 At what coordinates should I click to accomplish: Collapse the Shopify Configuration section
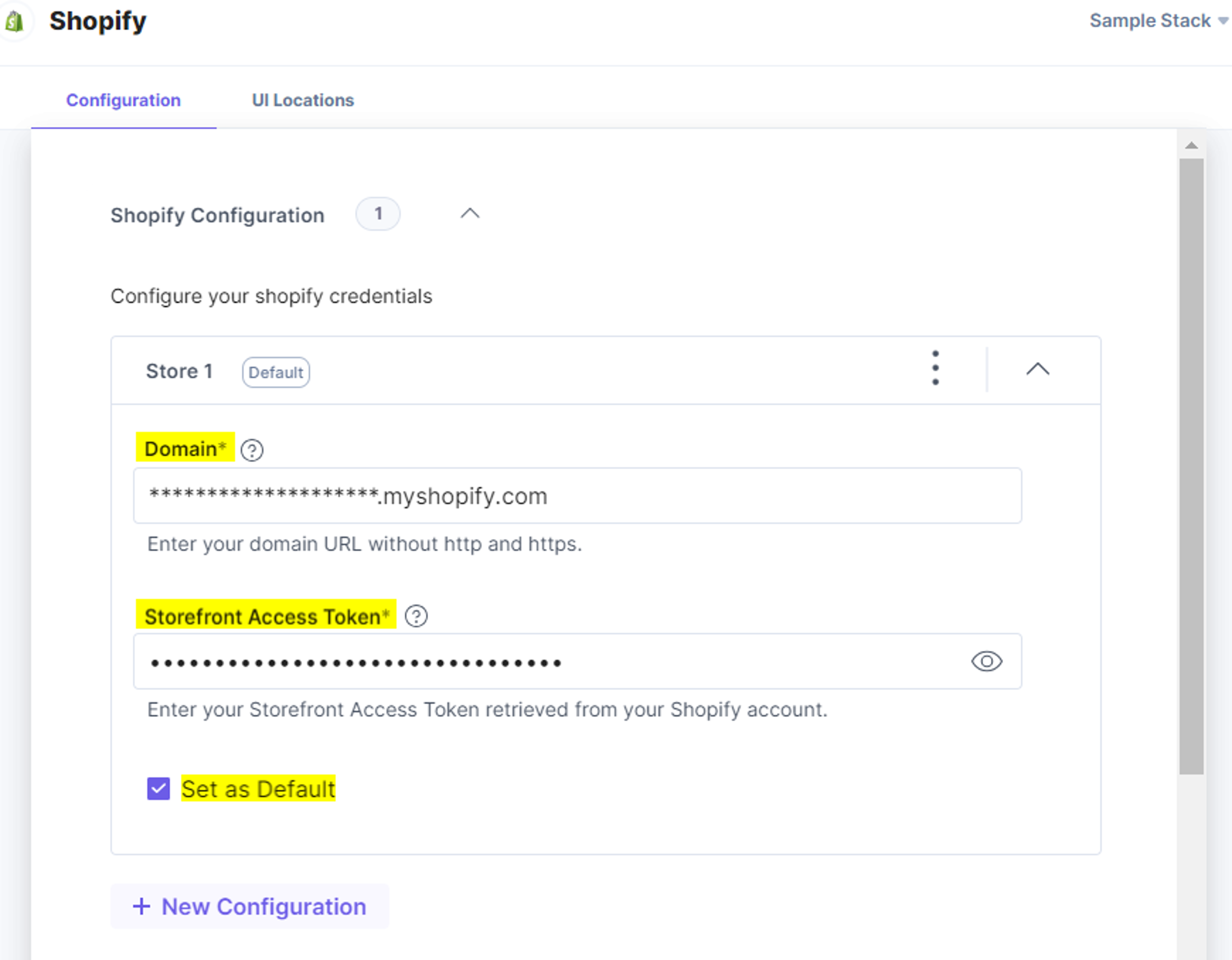(x=470, y=214)
